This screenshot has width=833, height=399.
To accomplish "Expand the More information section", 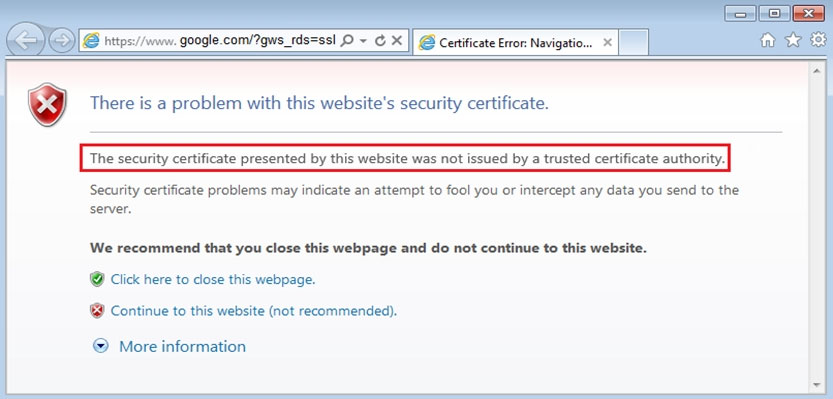I will (x=182, y=346).
